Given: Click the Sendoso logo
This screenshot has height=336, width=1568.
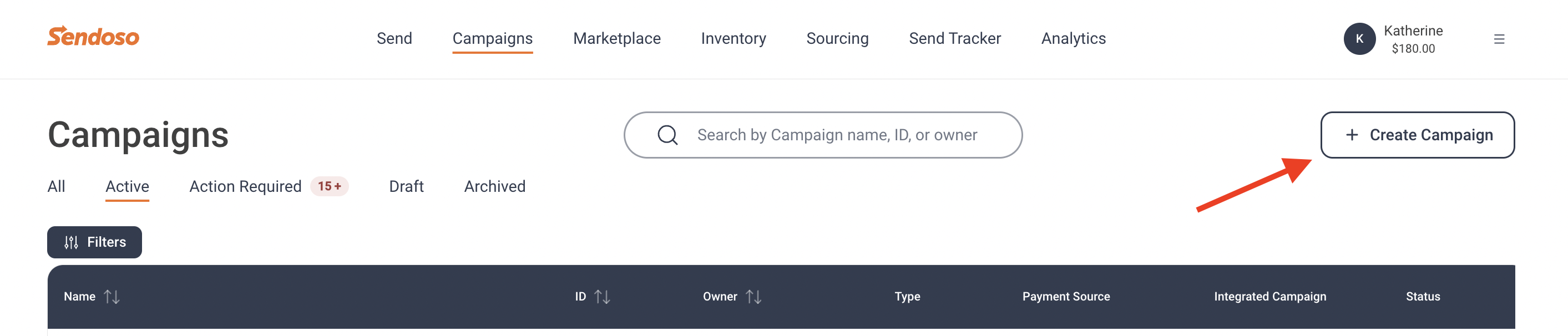Looking at the screenshot, I should 93,37.
